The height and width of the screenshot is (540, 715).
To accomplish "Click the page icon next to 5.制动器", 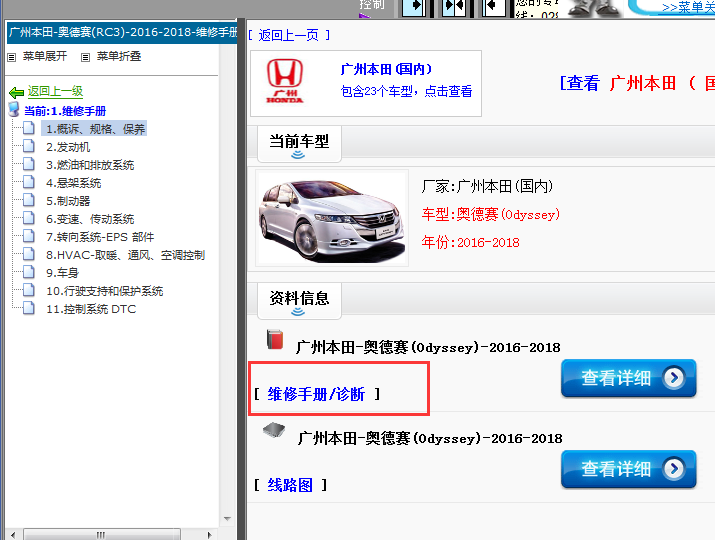I will pos(29,200).
